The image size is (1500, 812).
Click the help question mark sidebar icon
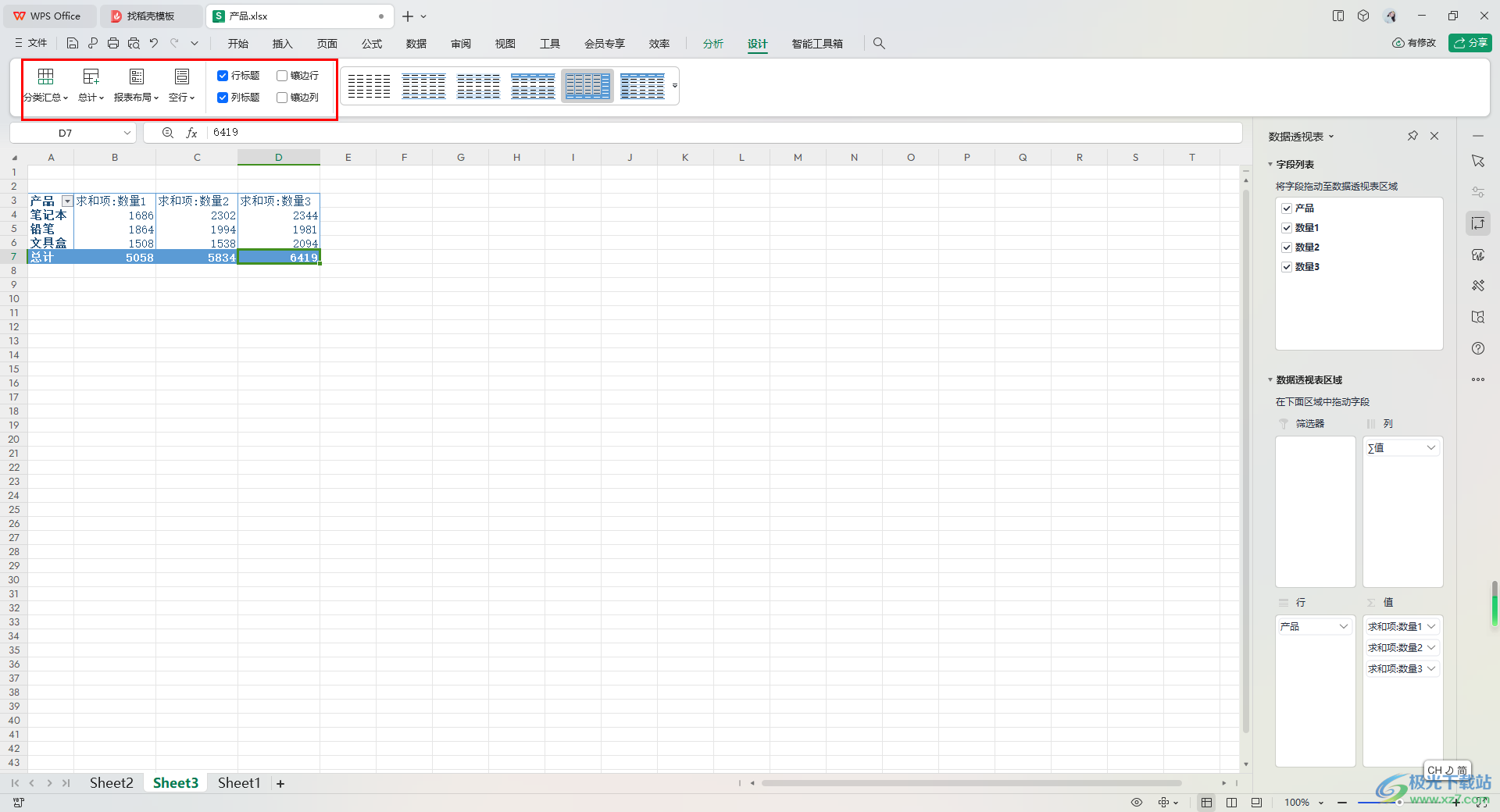[1478, 348]
